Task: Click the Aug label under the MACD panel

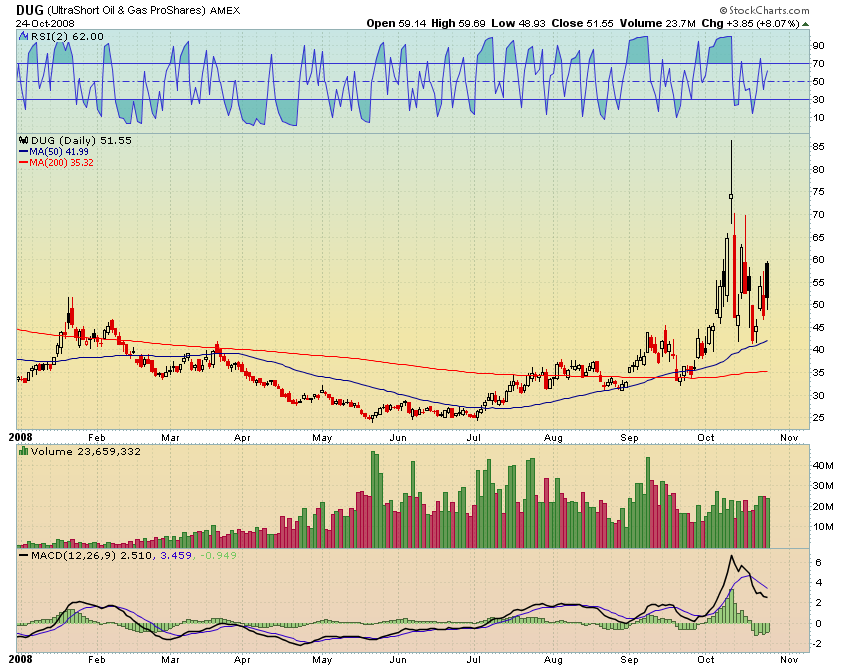Action: 553,660
